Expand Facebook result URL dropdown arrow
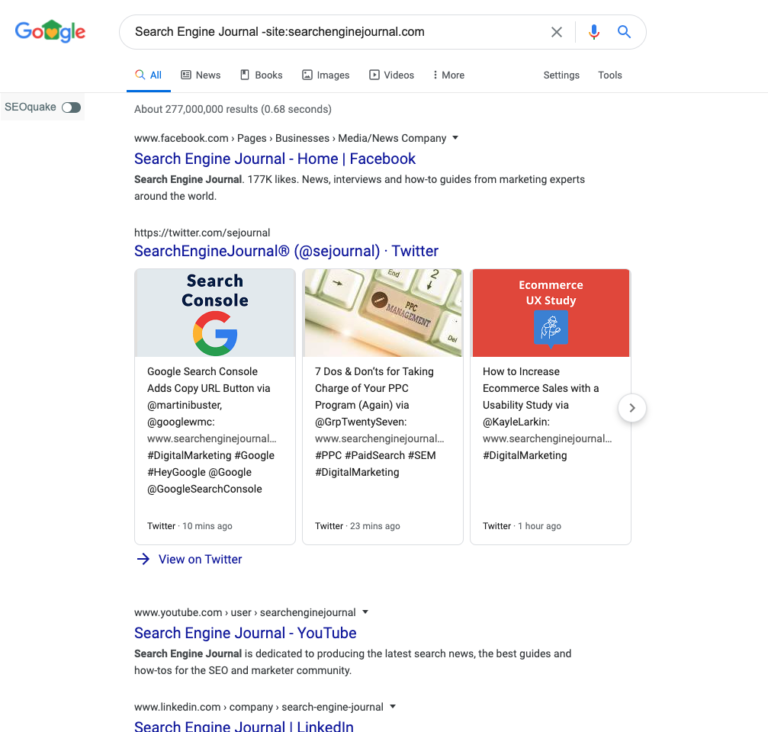 click(456, 138)
